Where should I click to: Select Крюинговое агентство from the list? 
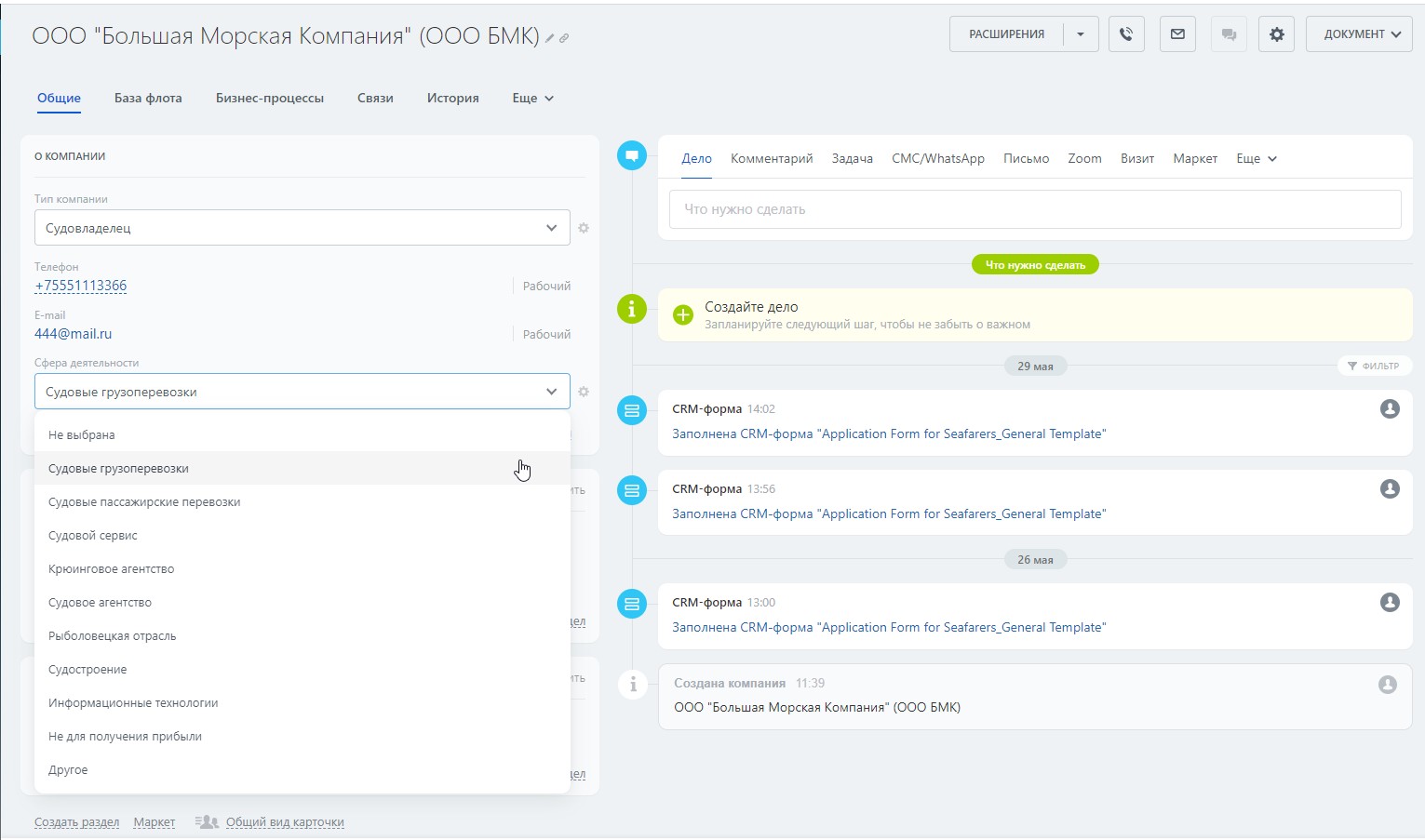[111, 568]
